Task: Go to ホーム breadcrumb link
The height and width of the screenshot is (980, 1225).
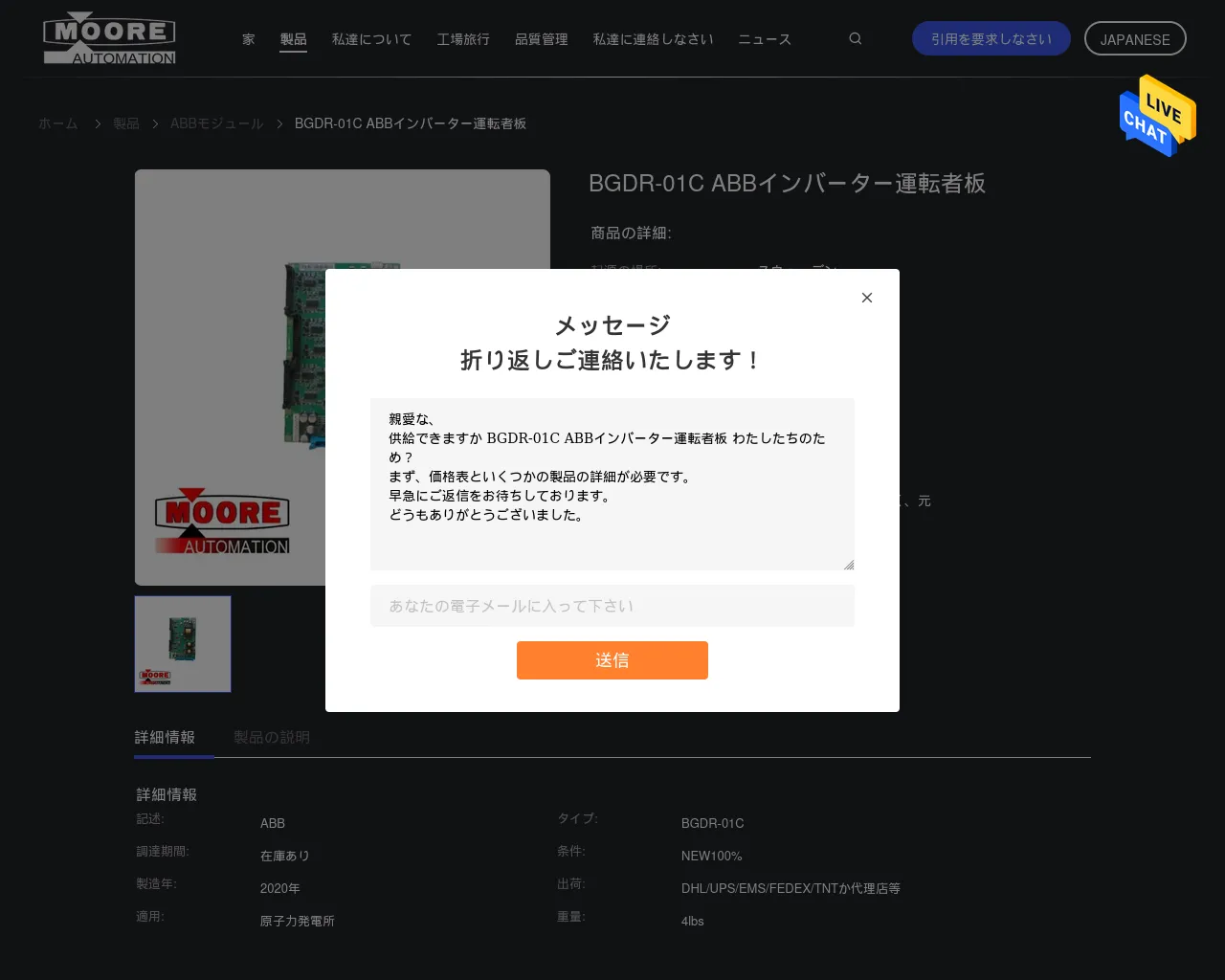Action: pos(58,123)
